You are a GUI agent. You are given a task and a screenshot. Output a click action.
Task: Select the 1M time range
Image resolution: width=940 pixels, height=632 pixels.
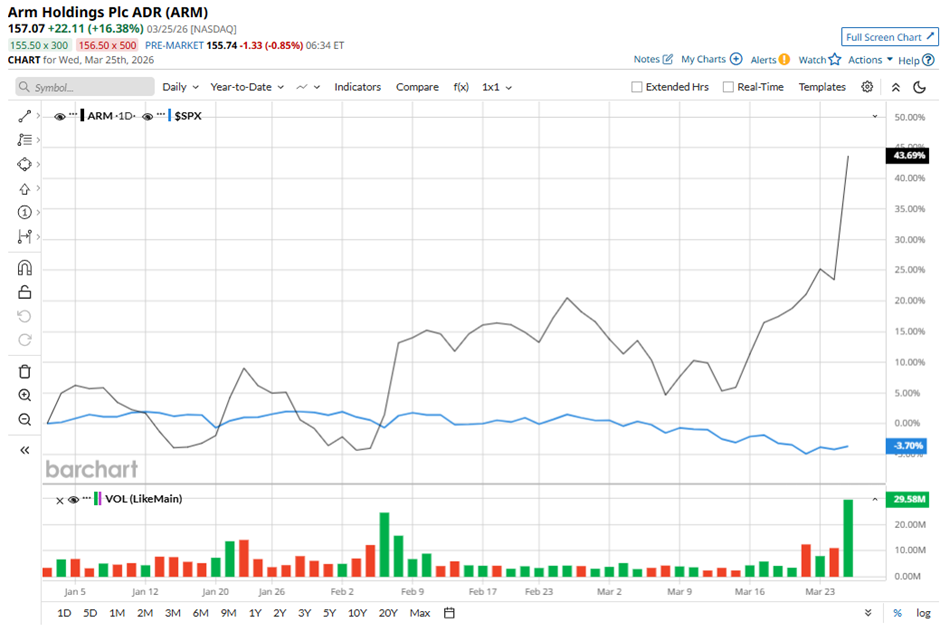(x=117, y=613)
